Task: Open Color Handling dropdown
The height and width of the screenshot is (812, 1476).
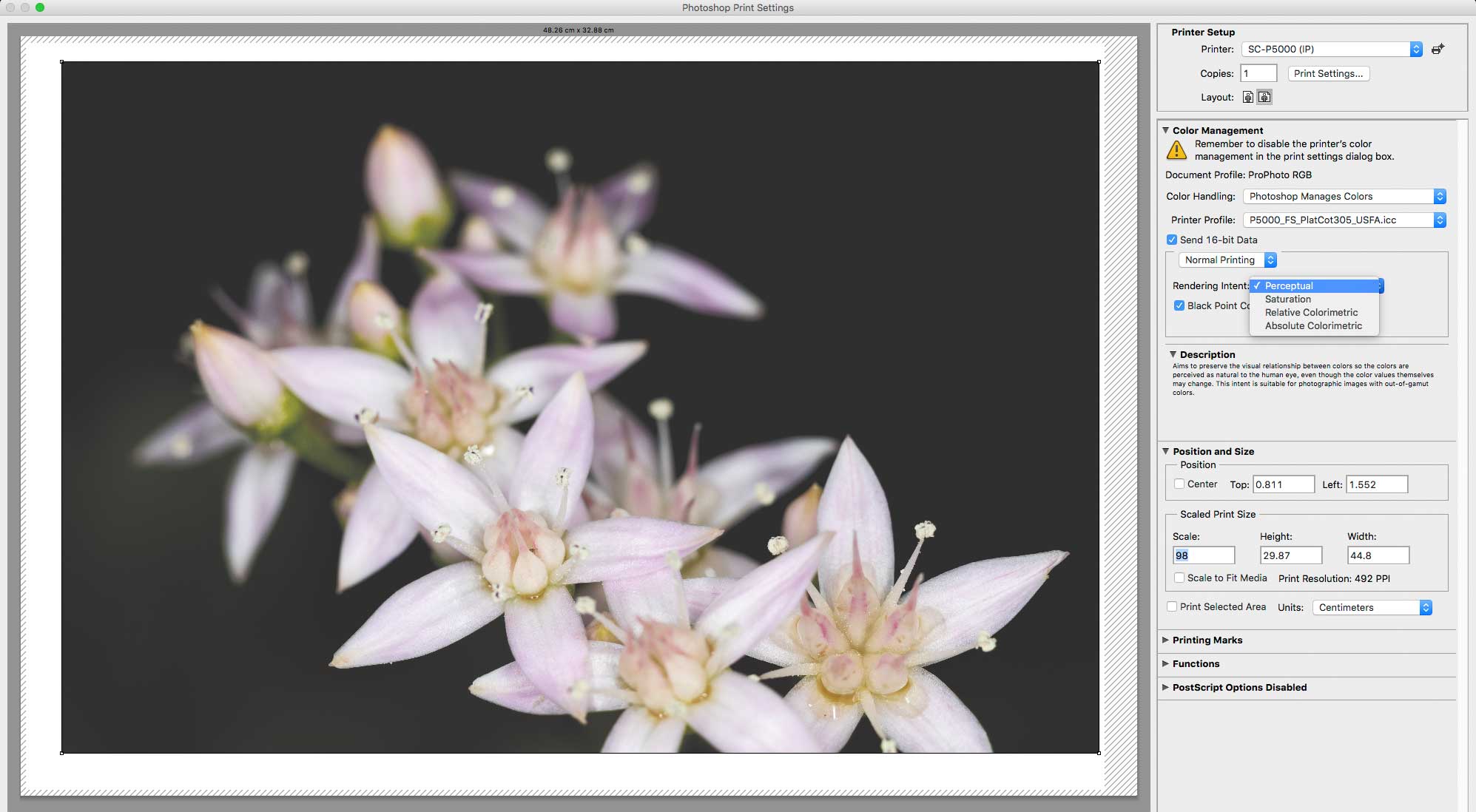Action: coord(1344,197)
